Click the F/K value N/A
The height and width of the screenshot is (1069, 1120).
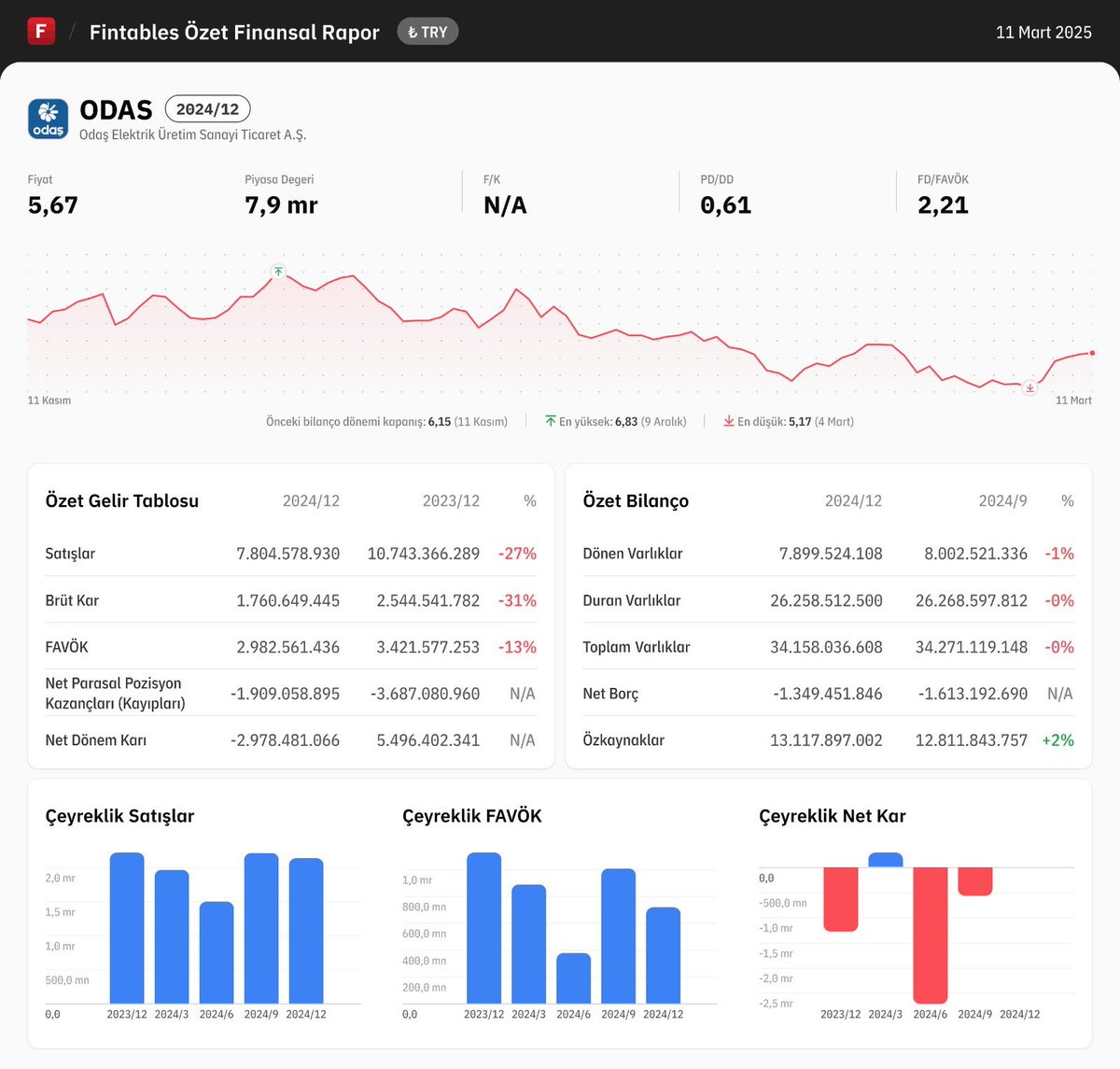pyautogui.click(x=505, y=205)
